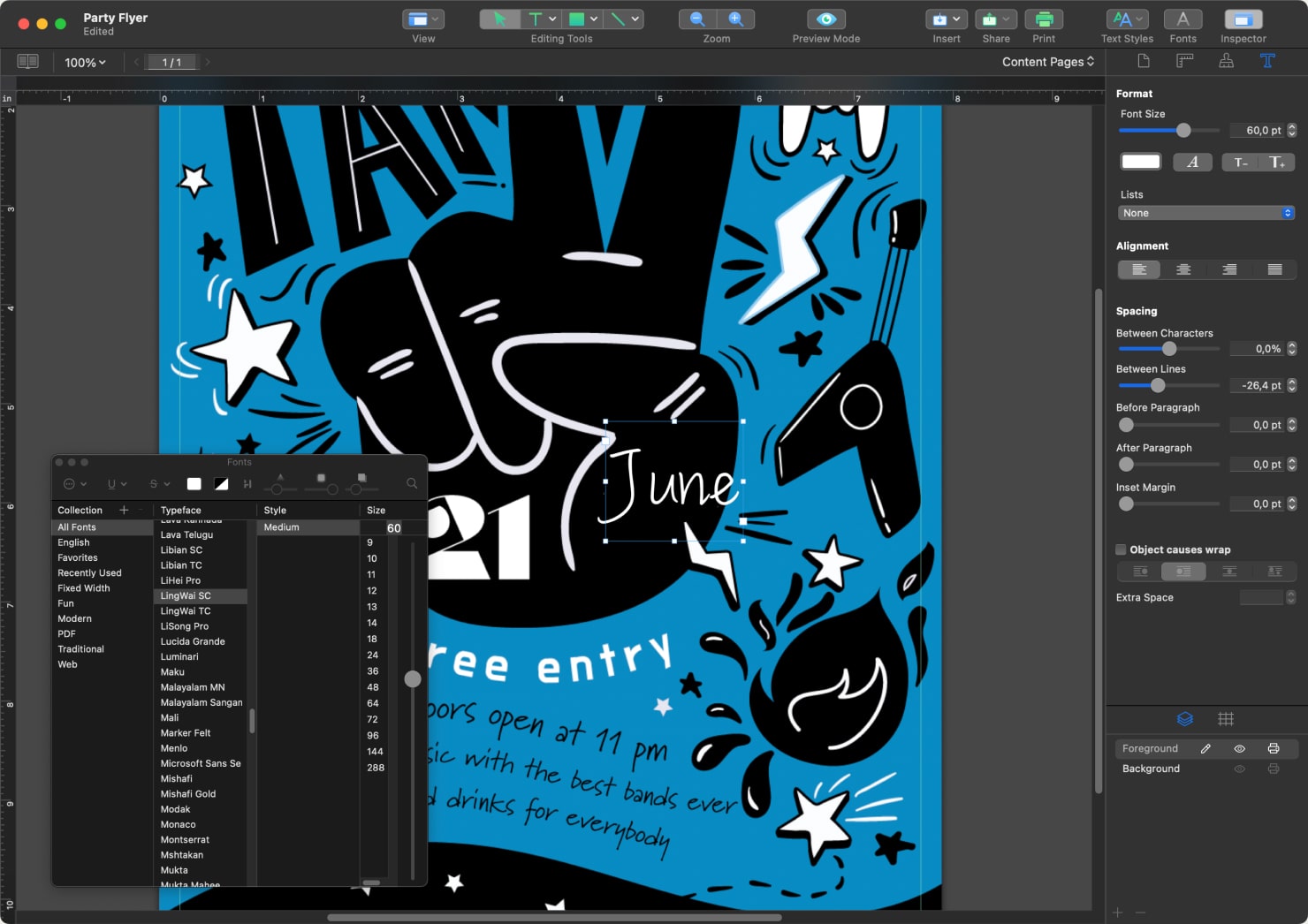Open the Content Pages popup

click(x=1048, y=61)
